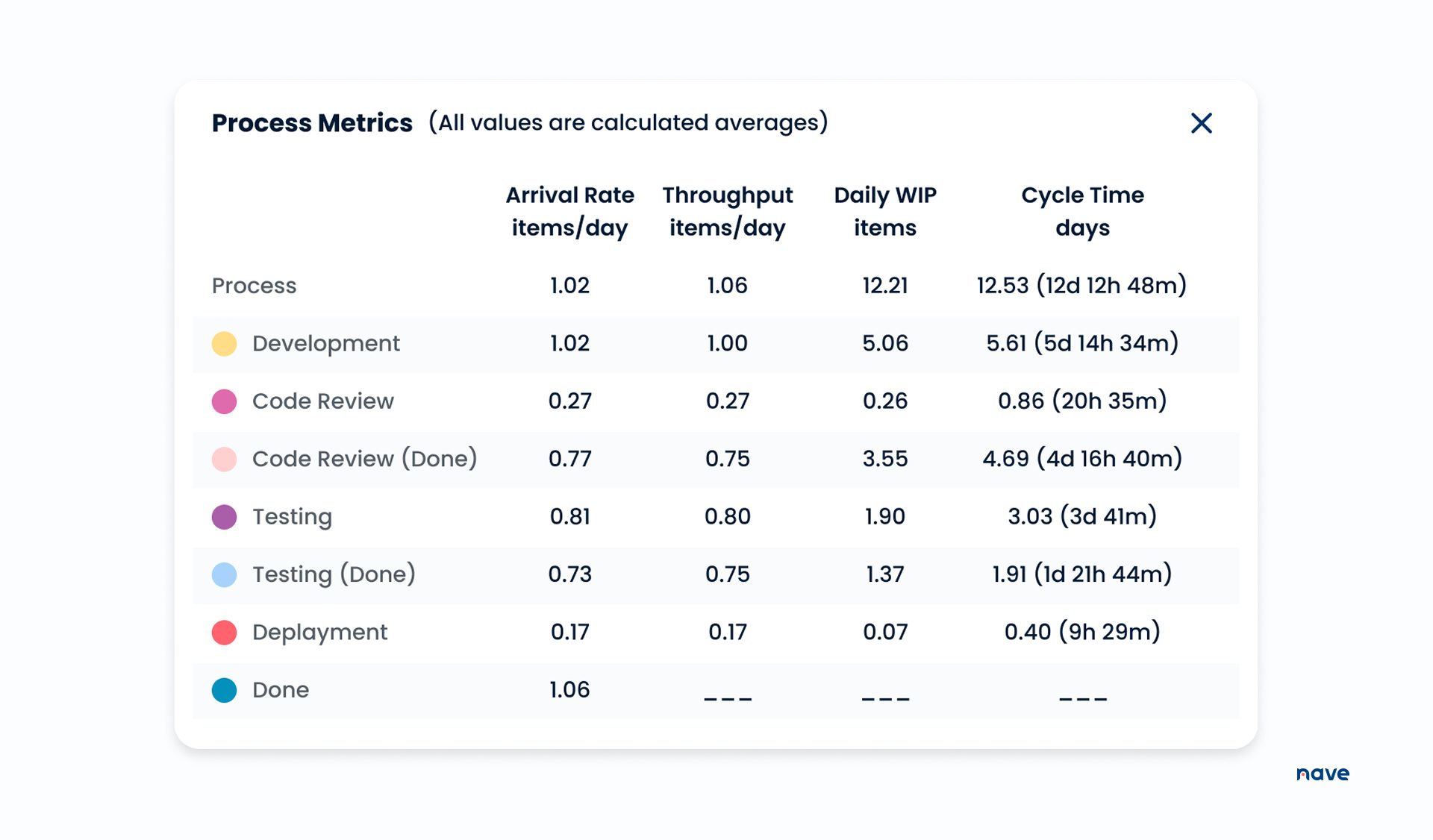
Task: Click the Process Metrics dialog title
Action: click(x=311, y=123)
